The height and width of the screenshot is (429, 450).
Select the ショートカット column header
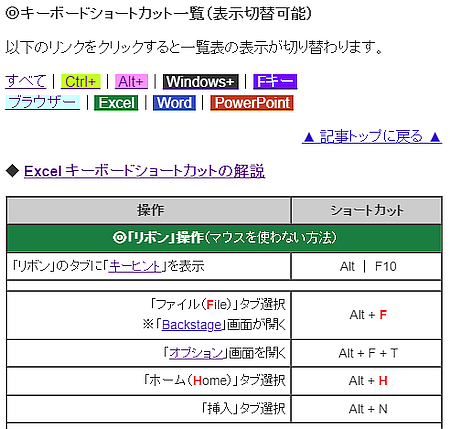(367, 210)
